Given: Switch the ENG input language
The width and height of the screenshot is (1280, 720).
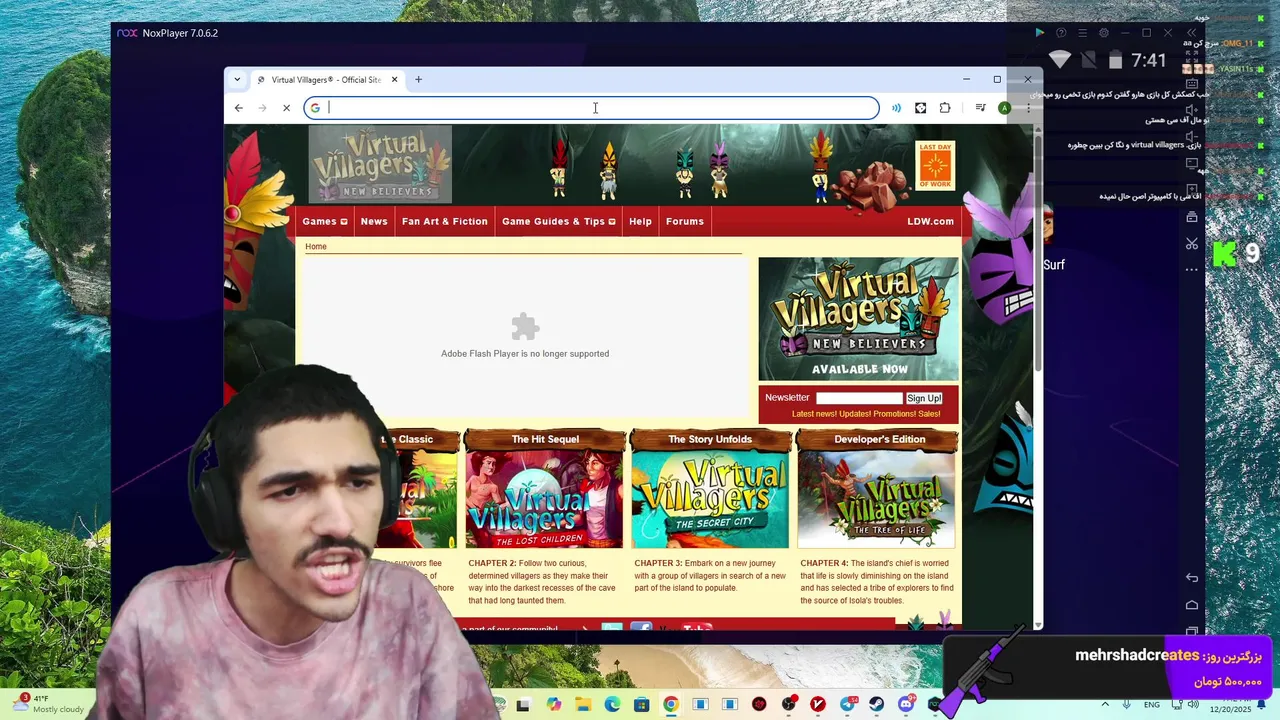Looking at the screenshot, I should 1152,705.
